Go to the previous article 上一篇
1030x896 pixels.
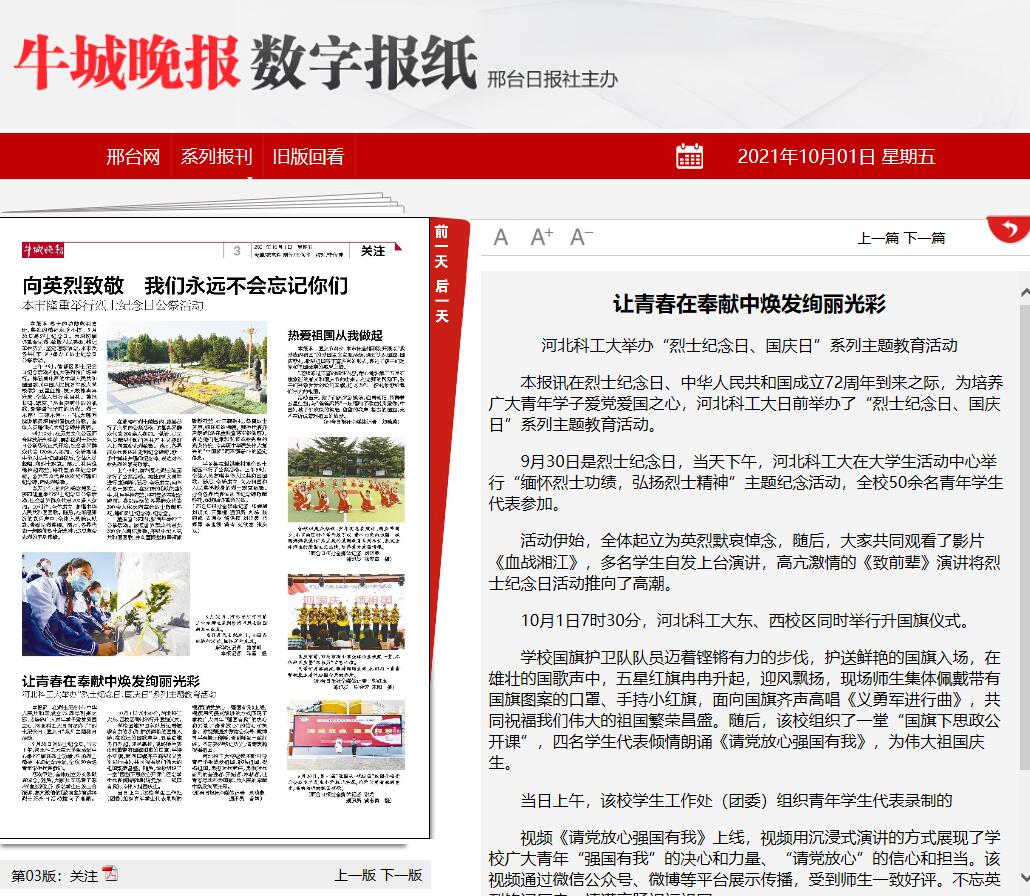point(879,238)
